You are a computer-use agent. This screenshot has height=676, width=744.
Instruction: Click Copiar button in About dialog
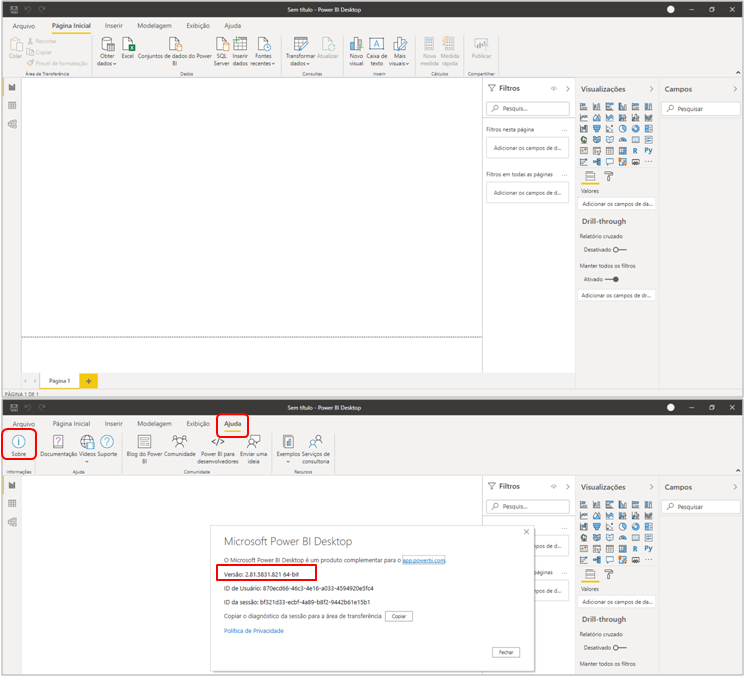[398, 616]
